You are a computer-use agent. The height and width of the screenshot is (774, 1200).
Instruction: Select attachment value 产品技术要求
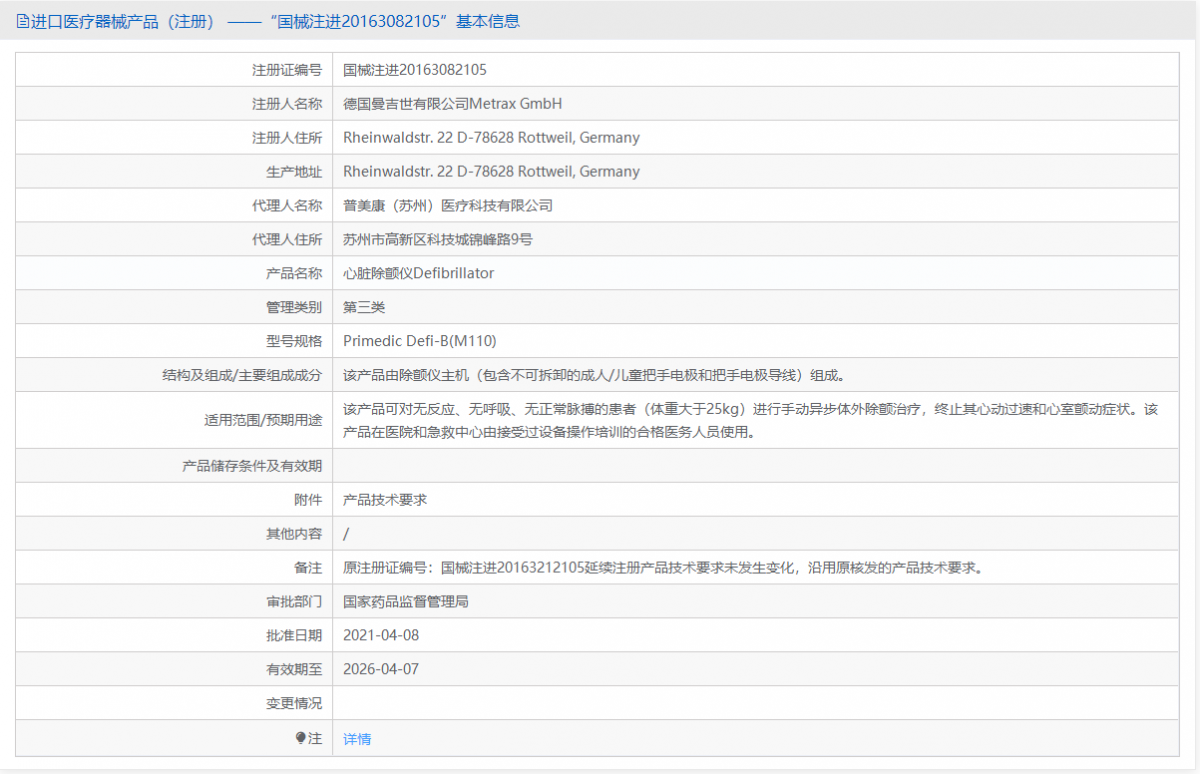click(x=385, y=500)
